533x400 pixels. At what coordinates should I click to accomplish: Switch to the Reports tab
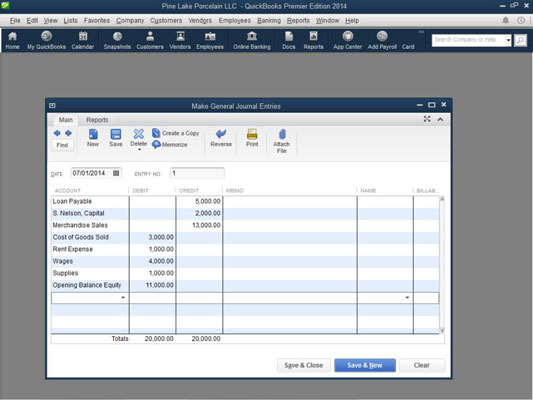(x=97, y=120)
